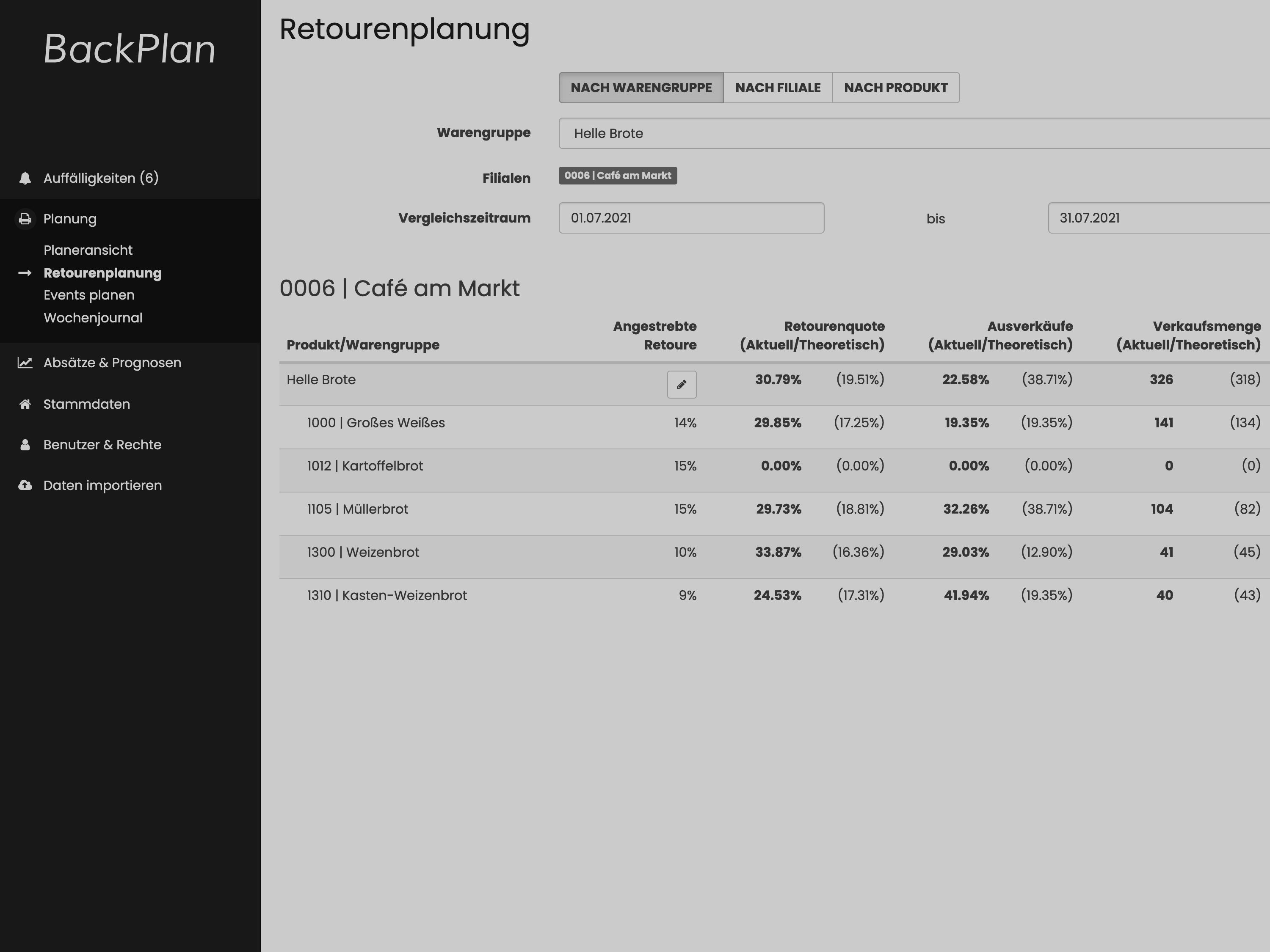1270x952 pixels.
Task: Open Events planen in the sidebar
Action: tap(89, 295)
